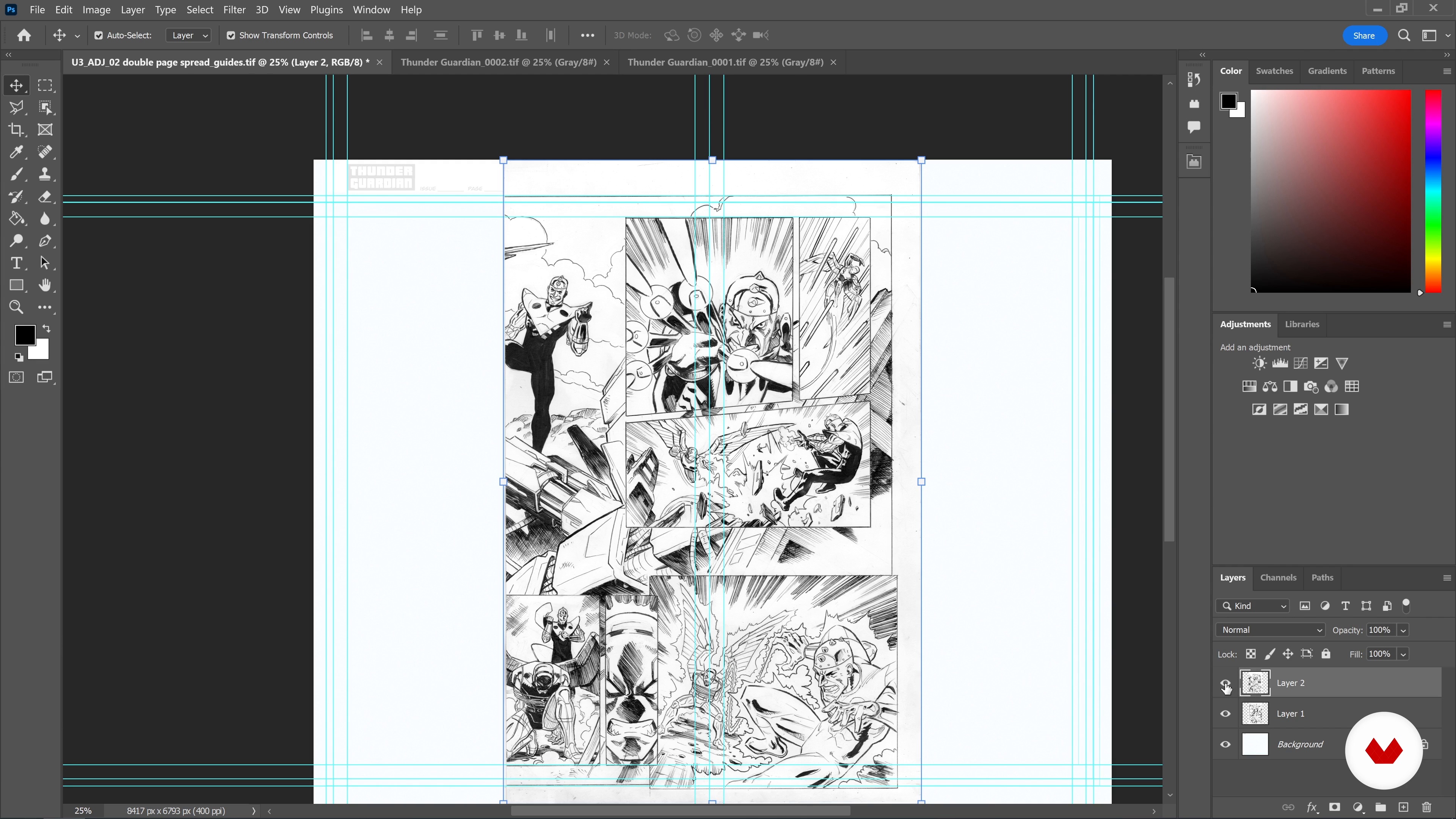
Task: Click the foreground color swatch in toolbar
Action: coord(24,335)
